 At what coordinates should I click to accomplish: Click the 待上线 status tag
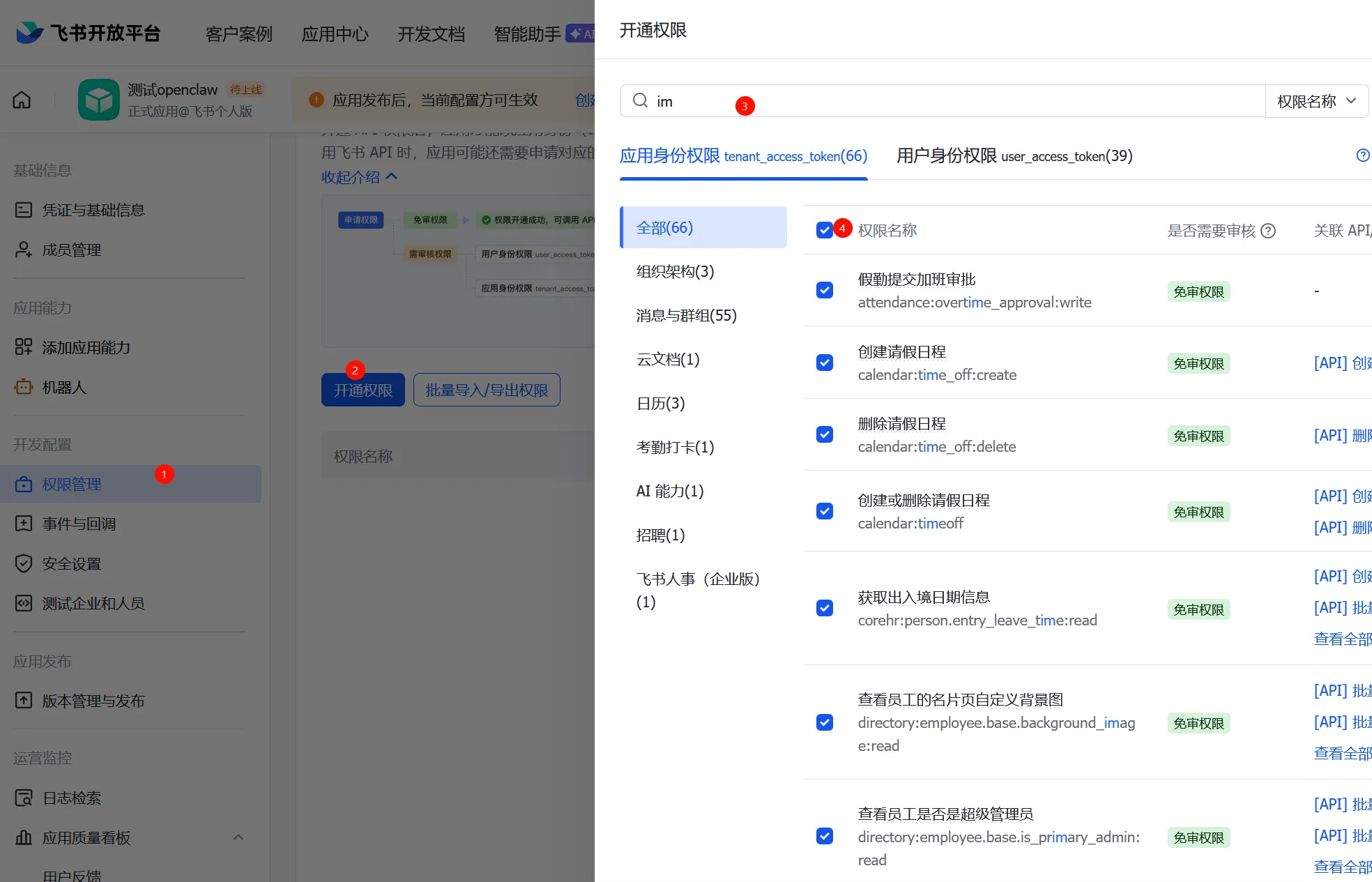pyautogui.click(x=246, y=90)
